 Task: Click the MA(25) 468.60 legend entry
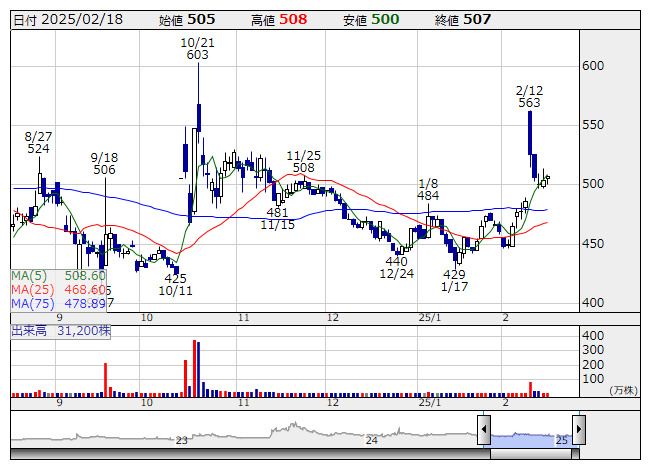(x=58, y=290)
